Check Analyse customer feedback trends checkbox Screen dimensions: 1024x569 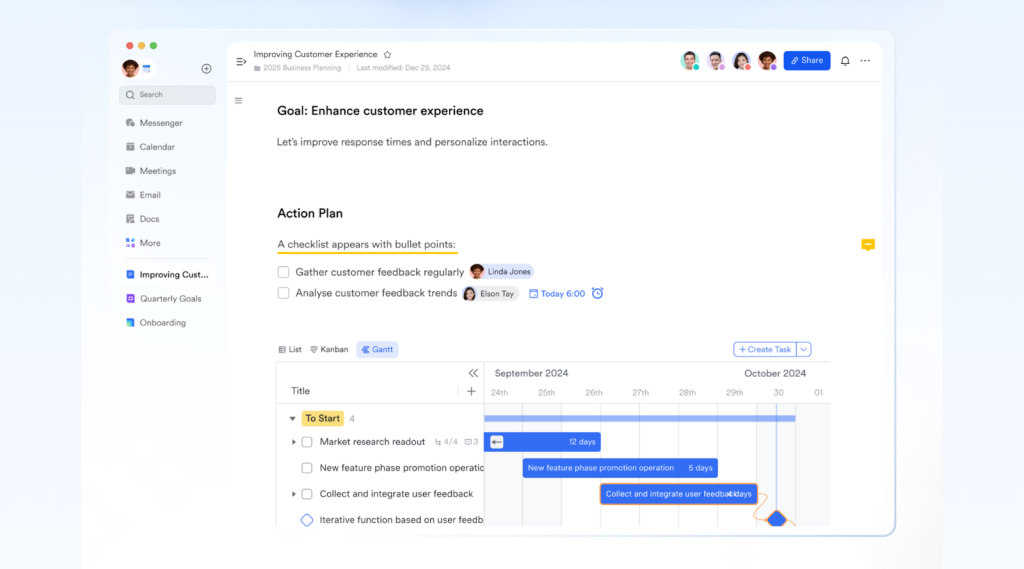pos(284,294)
